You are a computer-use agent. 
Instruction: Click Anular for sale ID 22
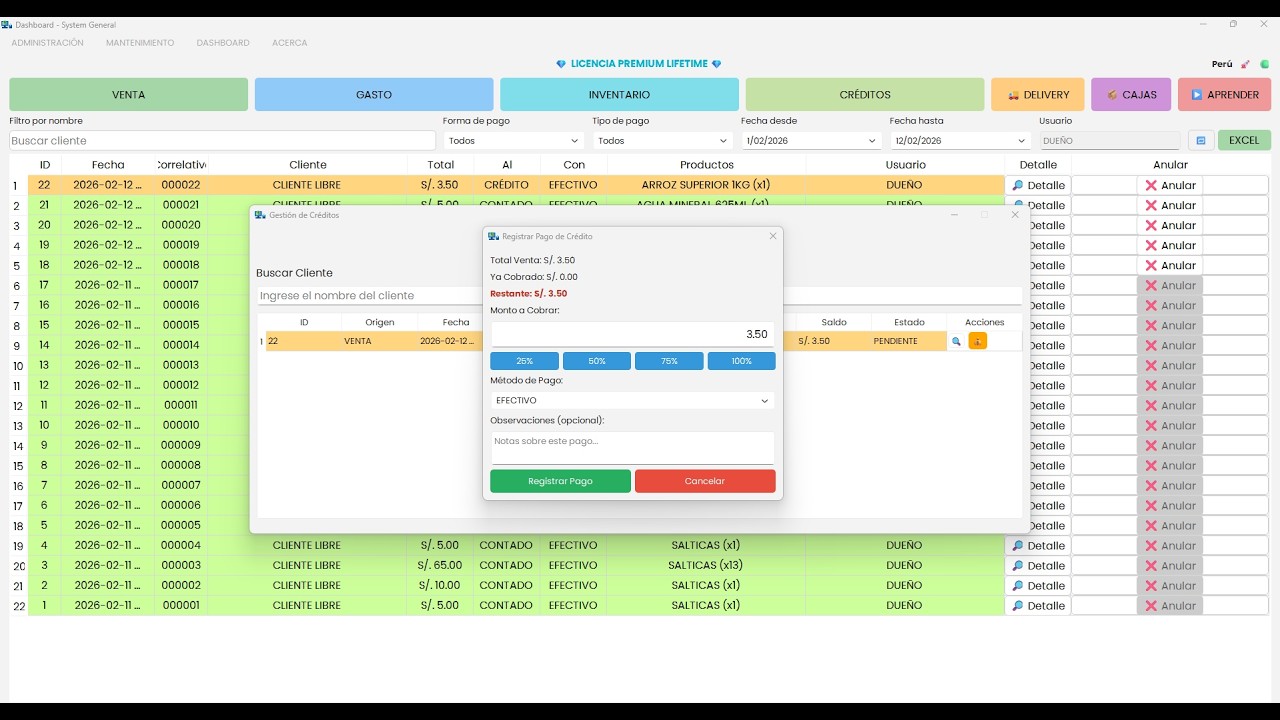click(x=1170, y=185)
